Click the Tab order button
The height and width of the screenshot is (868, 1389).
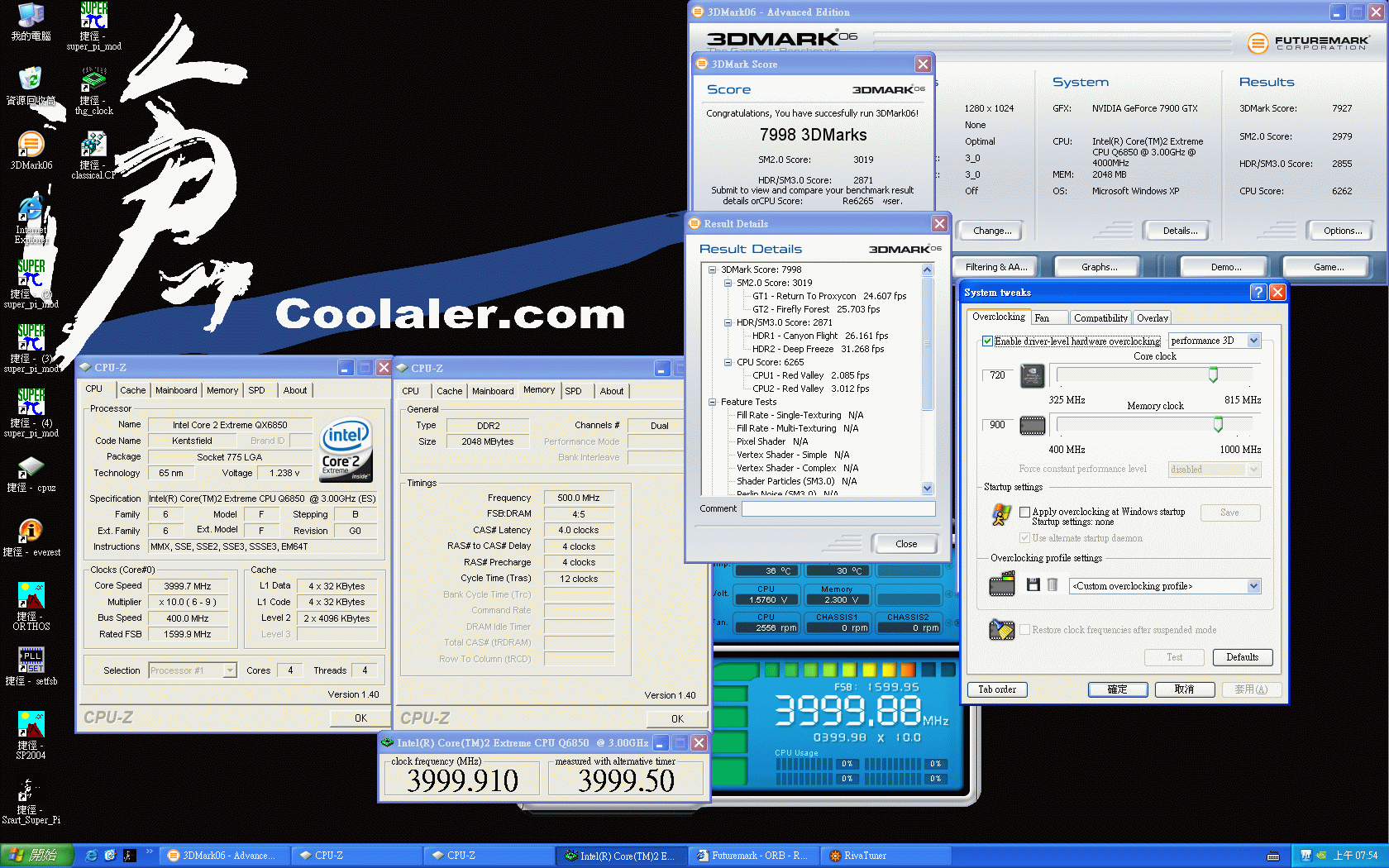click(997, 689)
